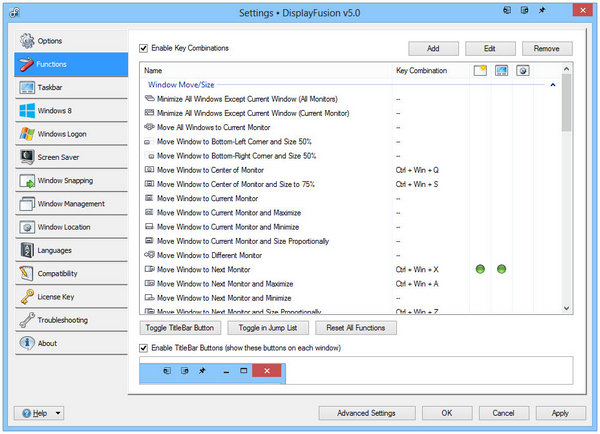Click Reset All Functions button
600x434 pixels.
click(x=356, y=328)
